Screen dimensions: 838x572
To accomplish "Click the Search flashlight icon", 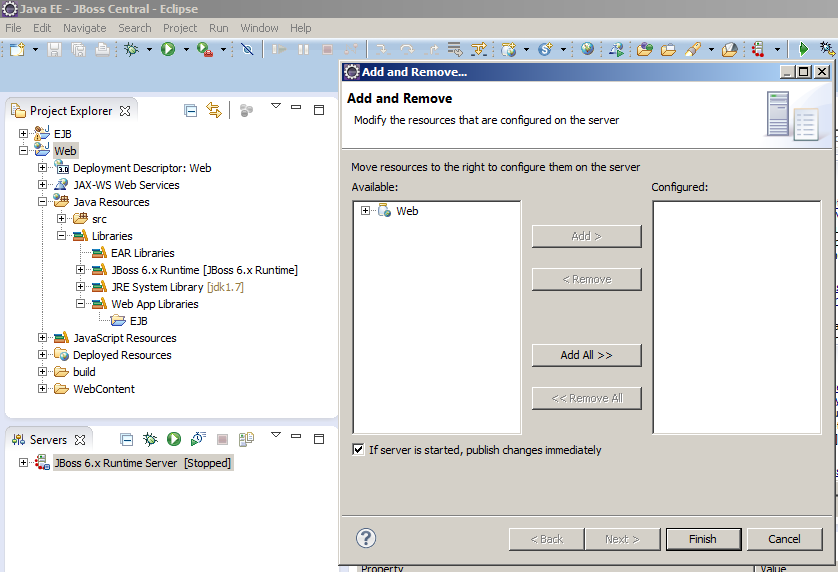I will (693, 50).
